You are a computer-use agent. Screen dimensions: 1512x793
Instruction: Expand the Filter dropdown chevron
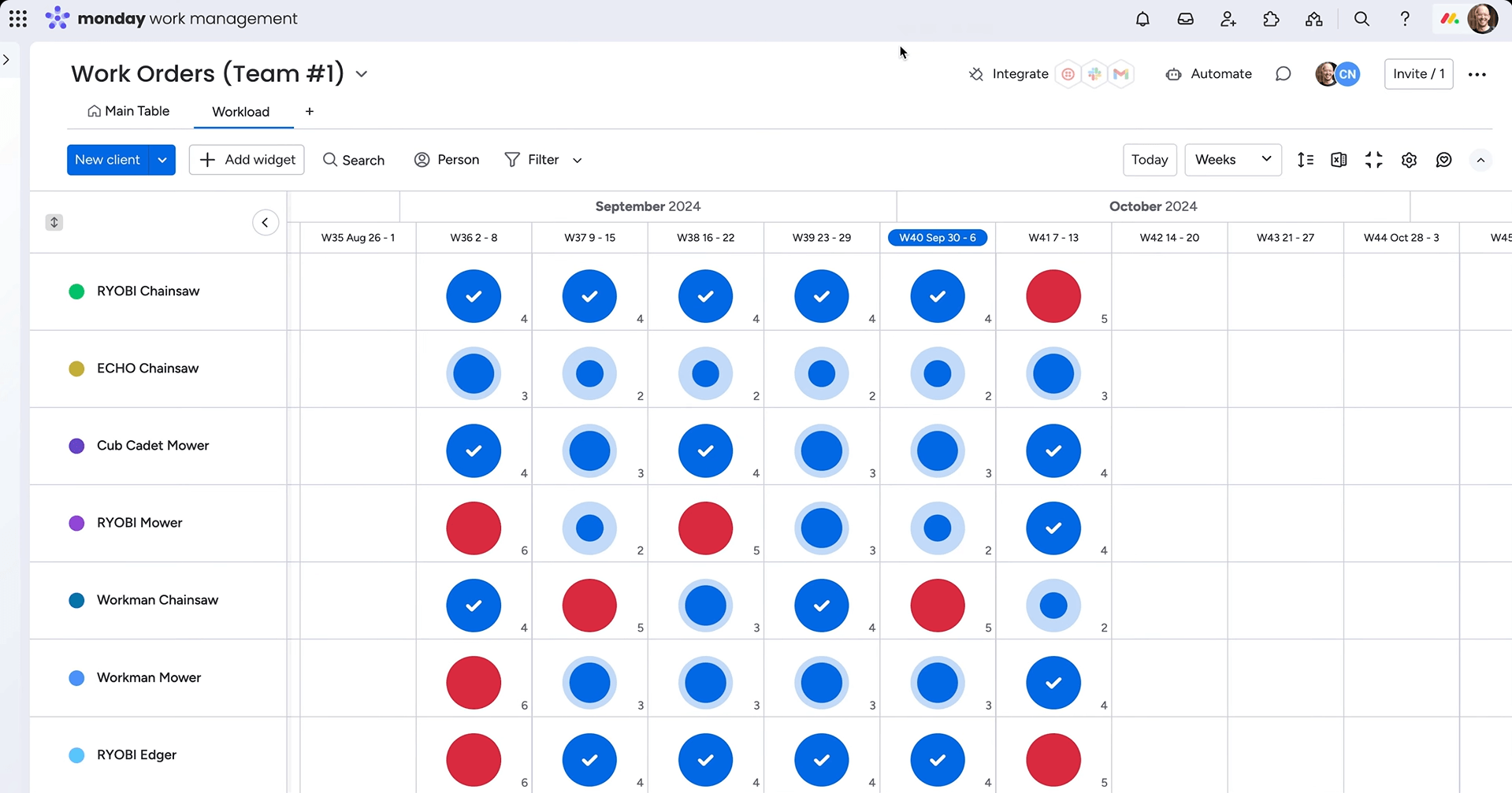pyautogui.click(x=578, y=161)
